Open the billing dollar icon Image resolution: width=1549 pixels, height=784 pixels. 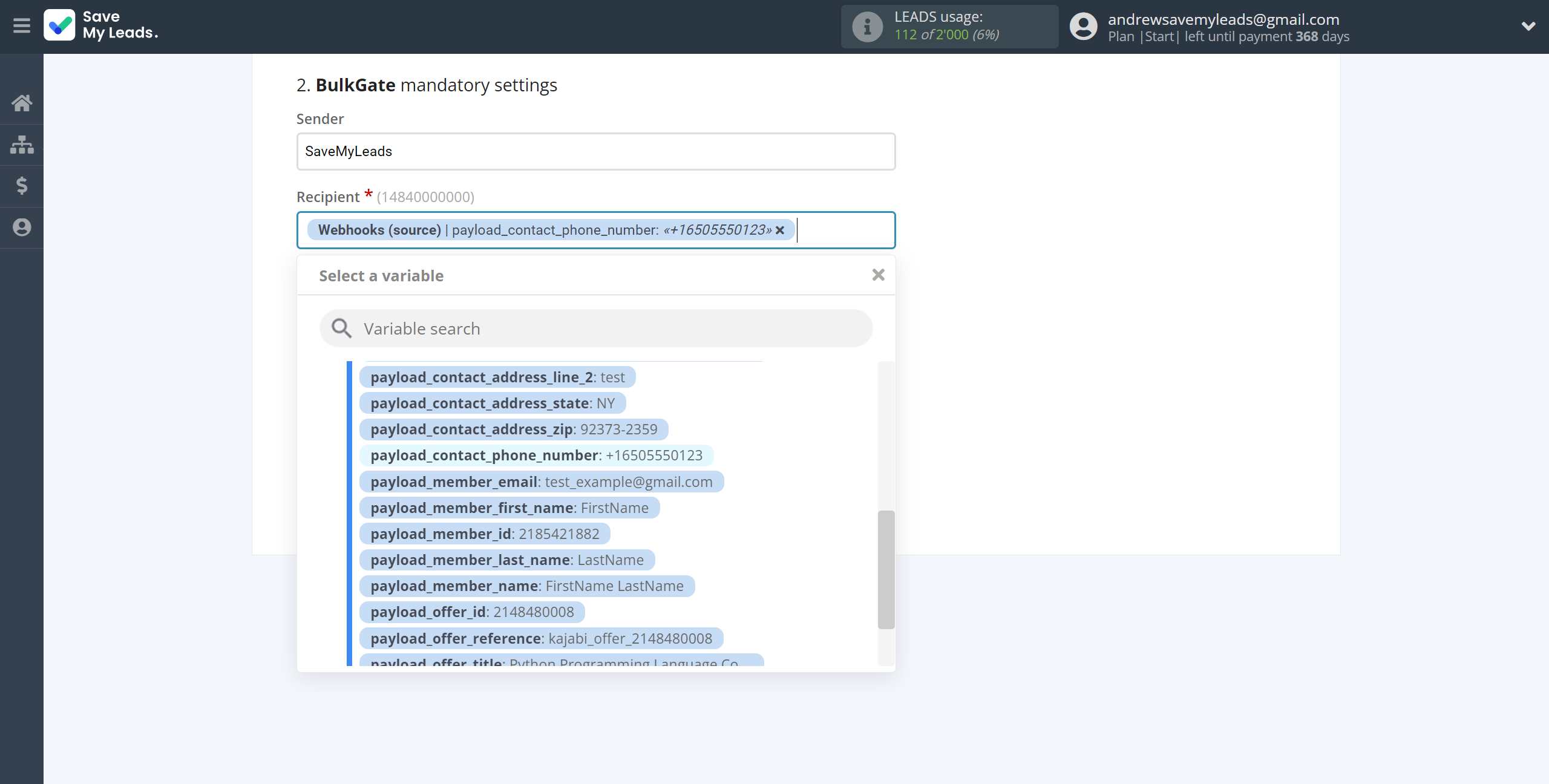(x=22, y=186)
